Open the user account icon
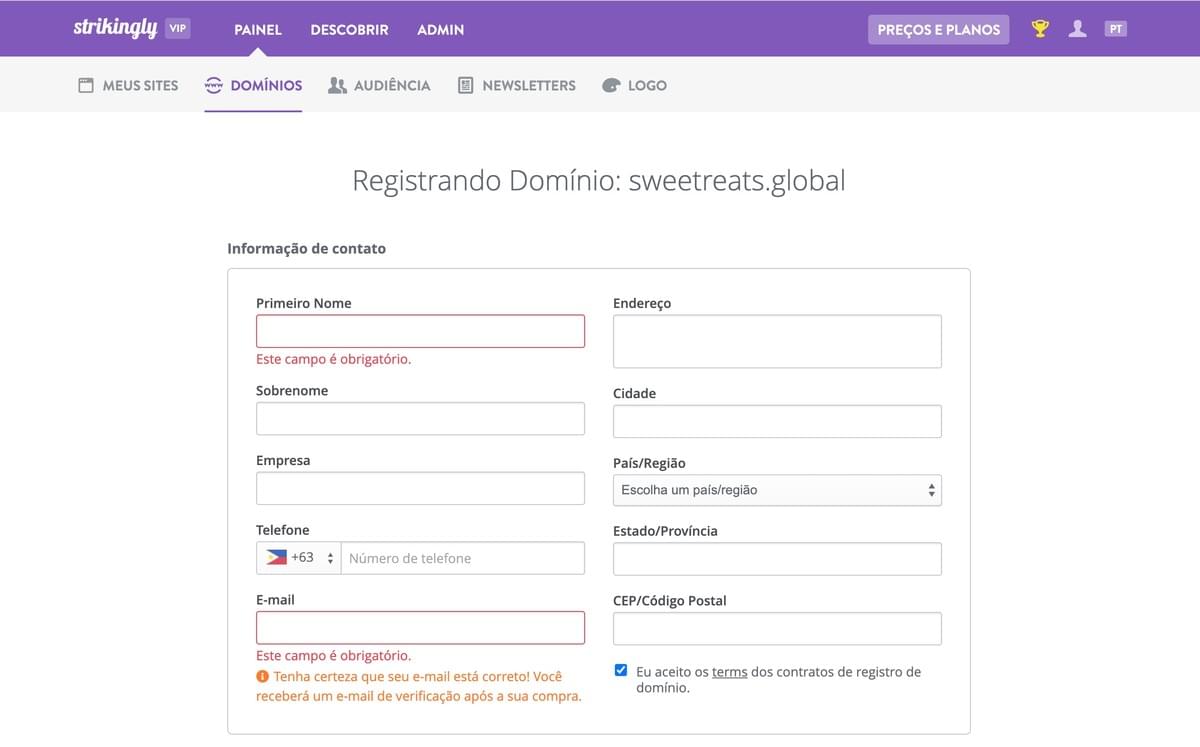1200x747 pixels. click(x=1077, y=29)
